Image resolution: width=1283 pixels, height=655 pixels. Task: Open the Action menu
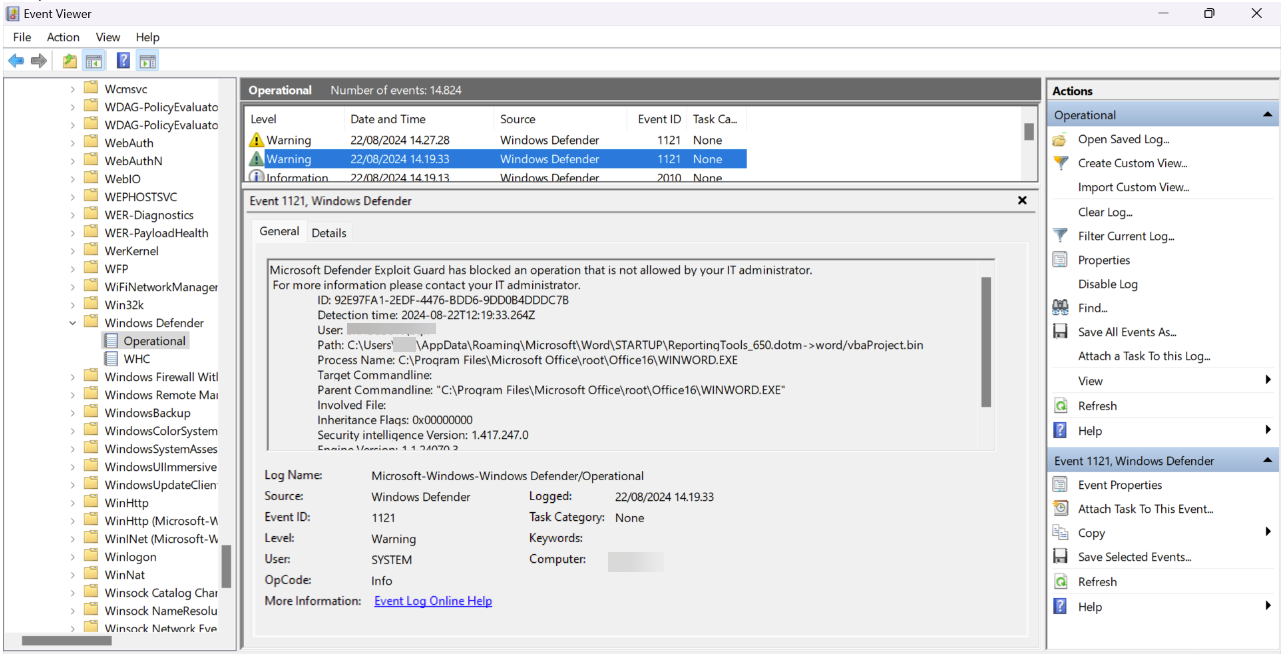tap(63, 37)
